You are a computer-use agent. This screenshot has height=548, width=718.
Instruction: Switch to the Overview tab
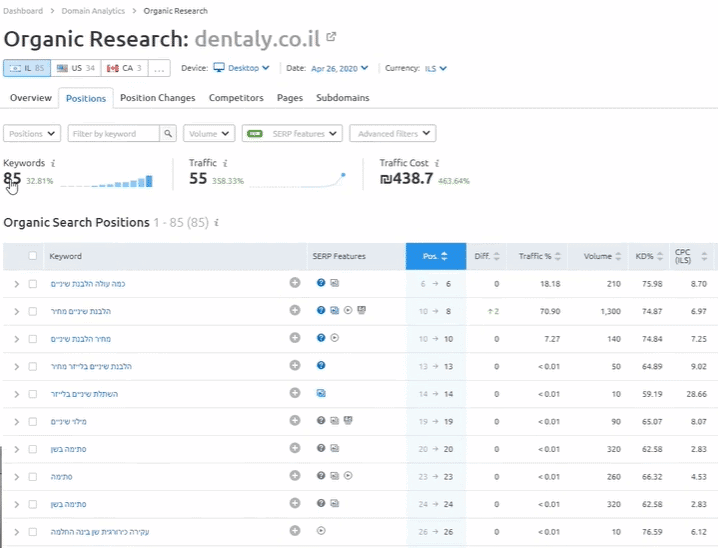(x=31, y=98)
